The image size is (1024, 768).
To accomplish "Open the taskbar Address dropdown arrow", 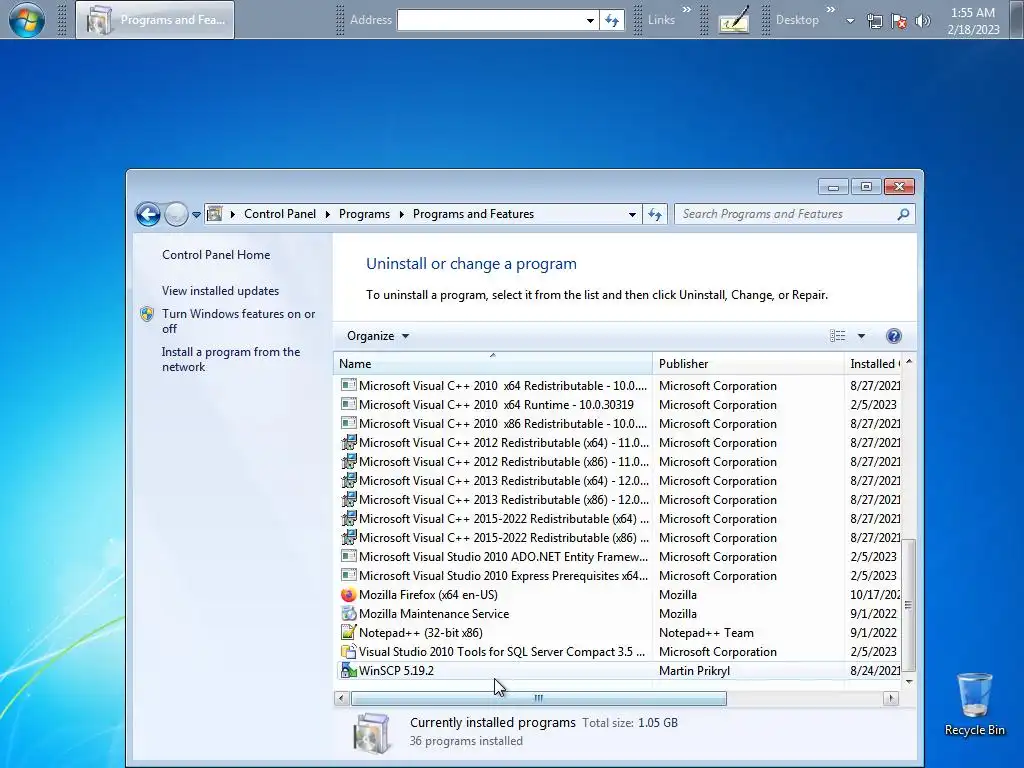I will click(x=590, y=20).
